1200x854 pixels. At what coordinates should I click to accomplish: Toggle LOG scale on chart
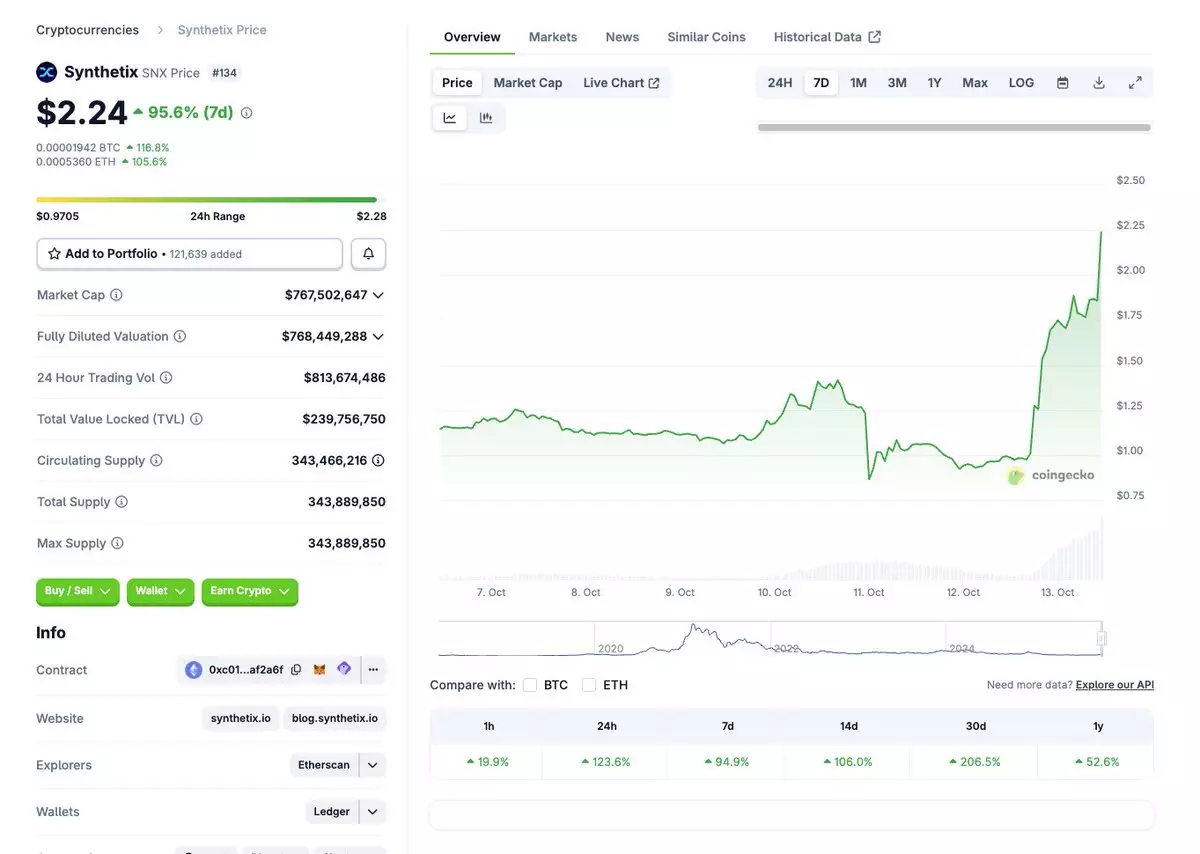(x=1021, y=83)
